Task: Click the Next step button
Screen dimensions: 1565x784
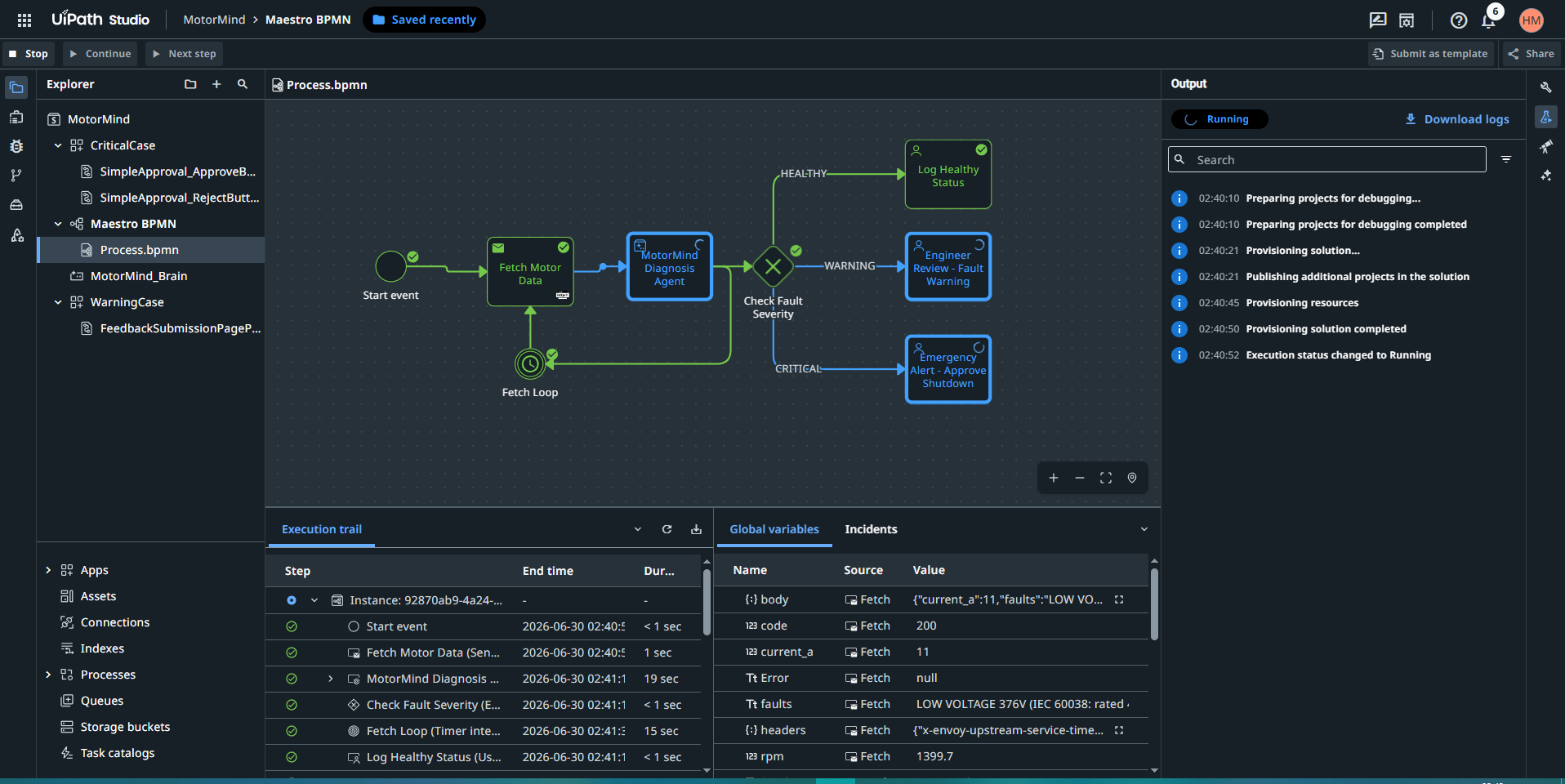Action: pyautogui.click(x=185, y=54)
